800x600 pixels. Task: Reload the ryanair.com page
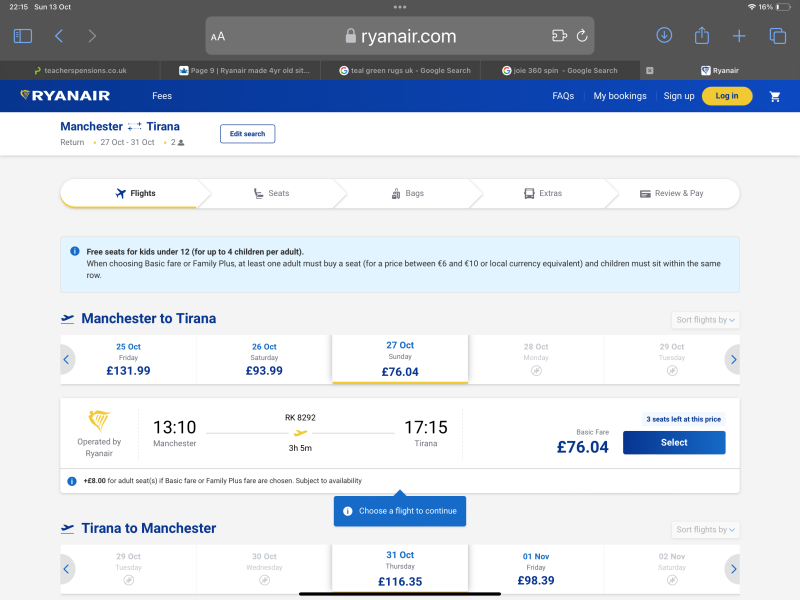[581, 34]
